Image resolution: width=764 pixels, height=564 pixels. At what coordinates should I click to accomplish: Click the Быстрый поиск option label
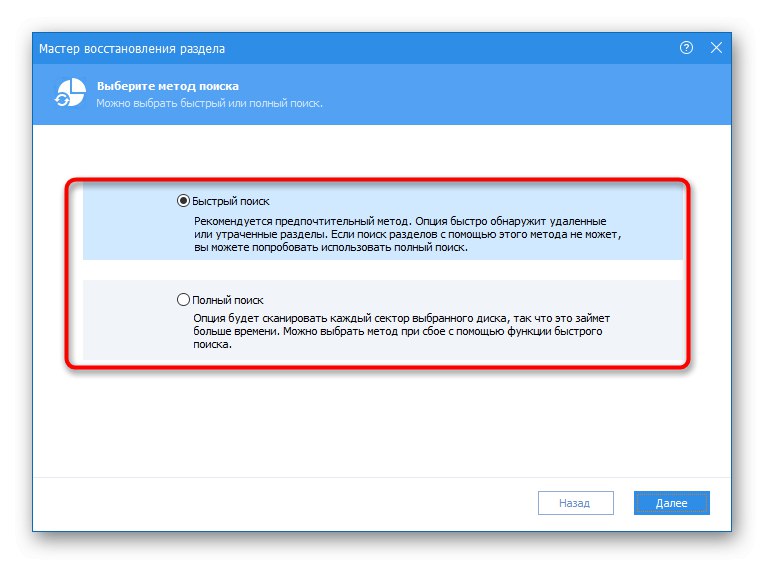click(x=231, y=201)
